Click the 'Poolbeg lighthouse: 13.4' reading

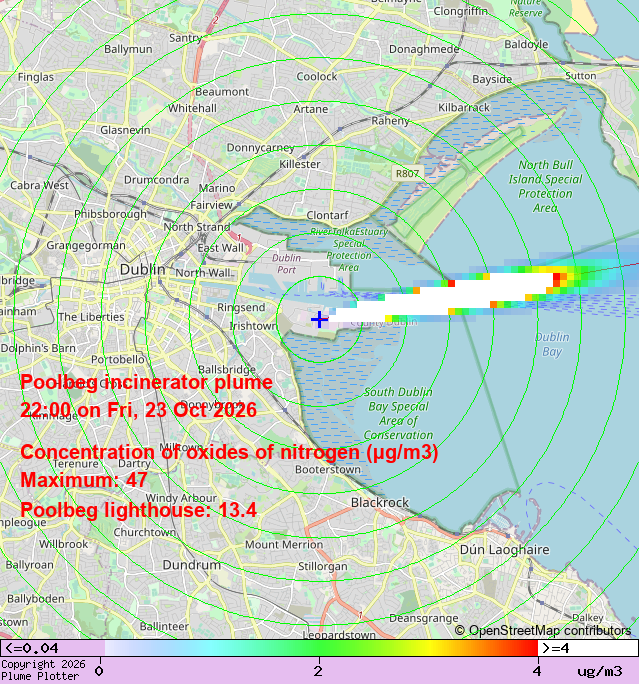tap(138, 510)
